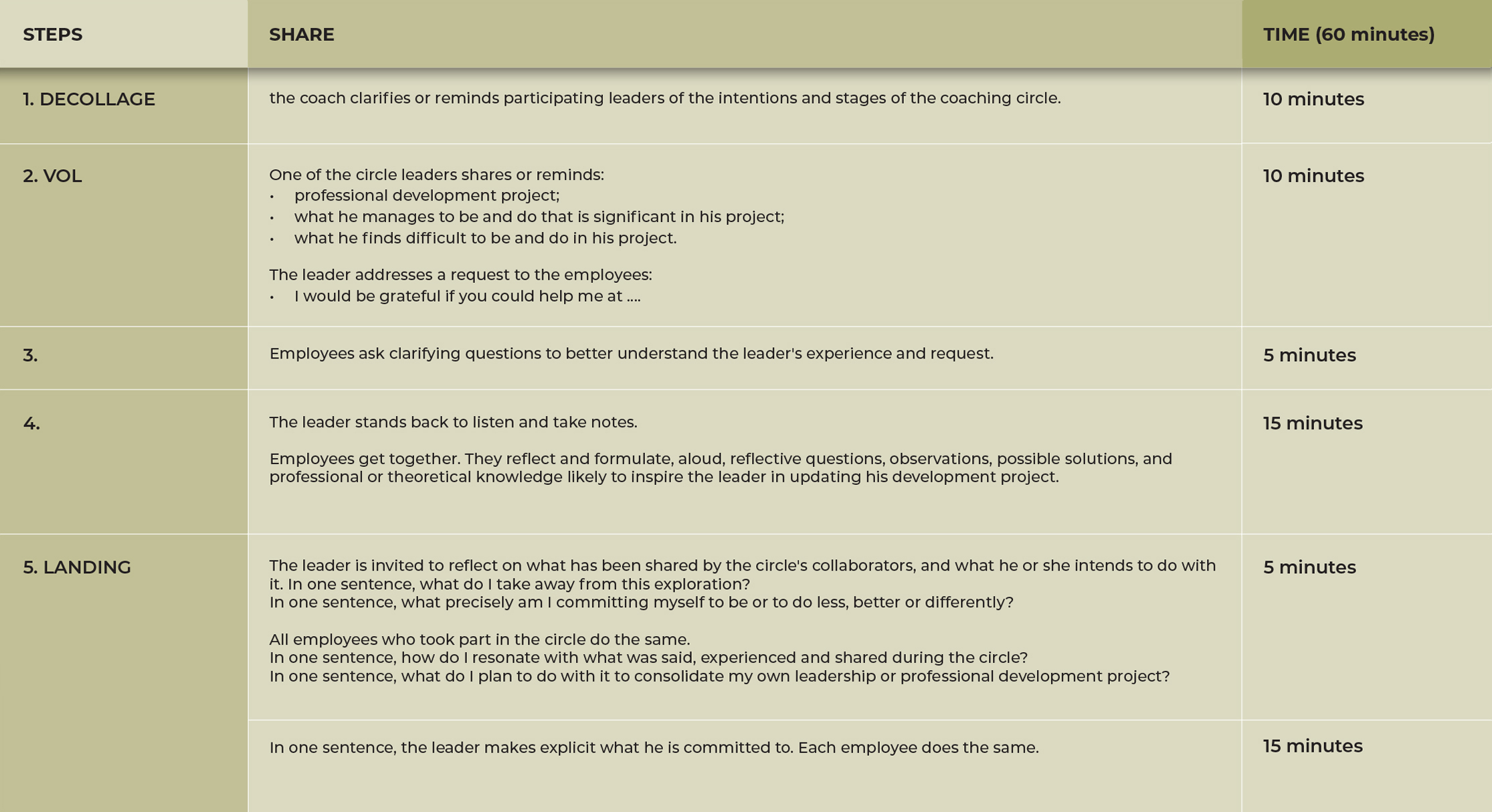
Task: Select the 2. VOL step label
Action: 52,176
